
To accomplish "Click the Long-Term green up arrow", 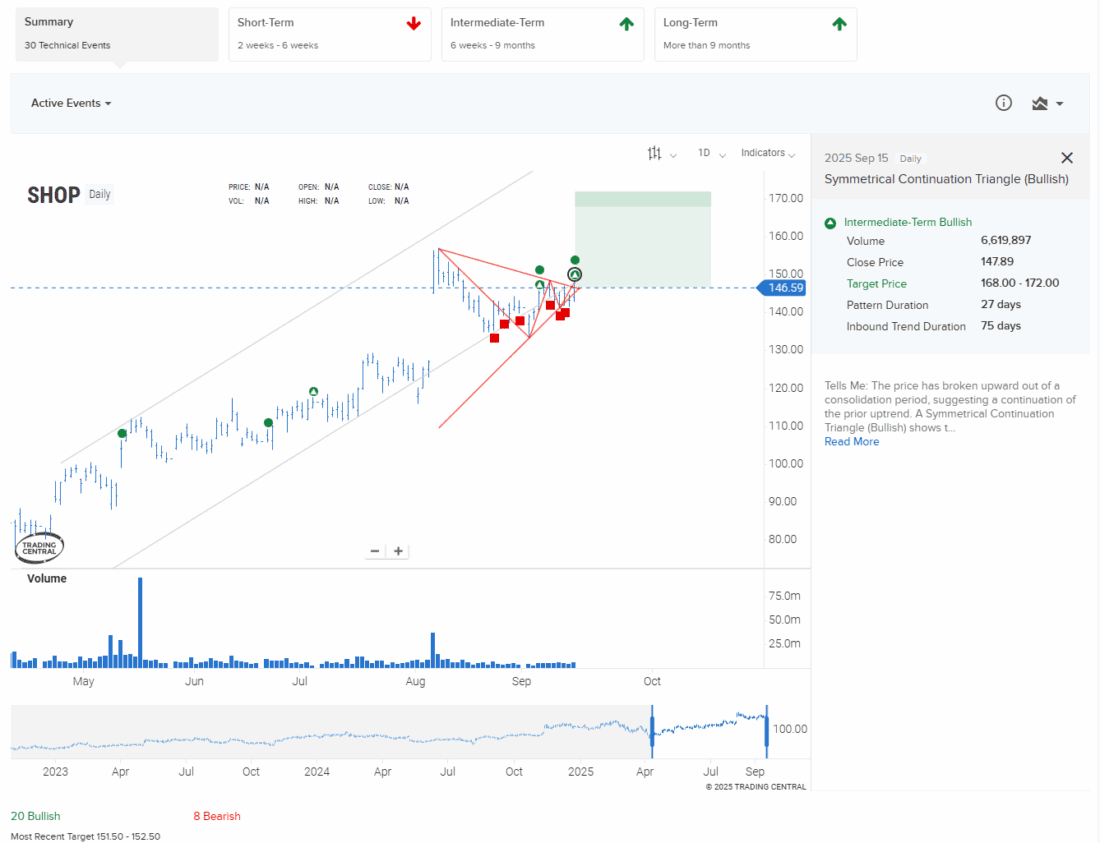I will coord(839,24).
